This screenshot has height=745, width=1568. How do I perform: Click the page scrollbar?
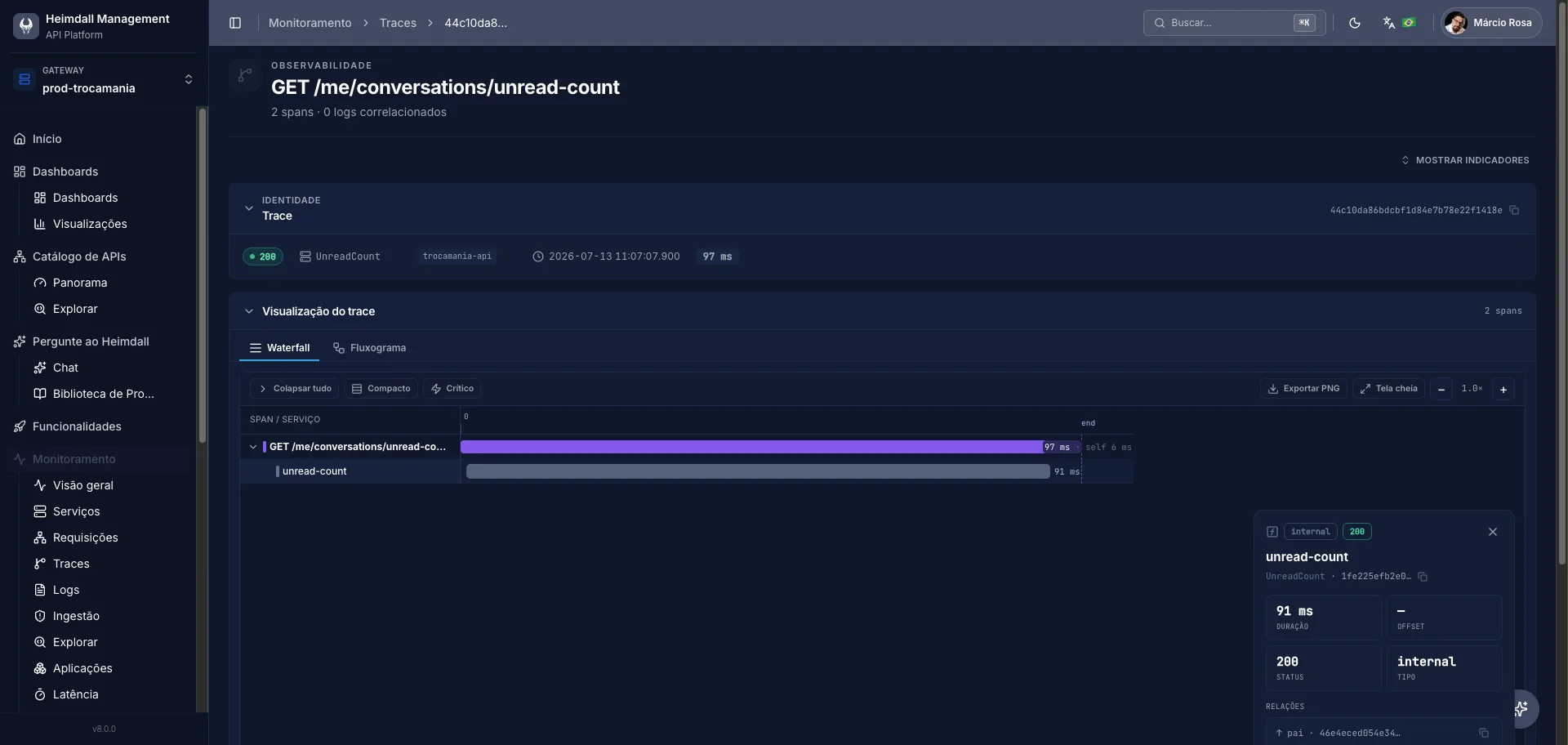point(1561,282)
